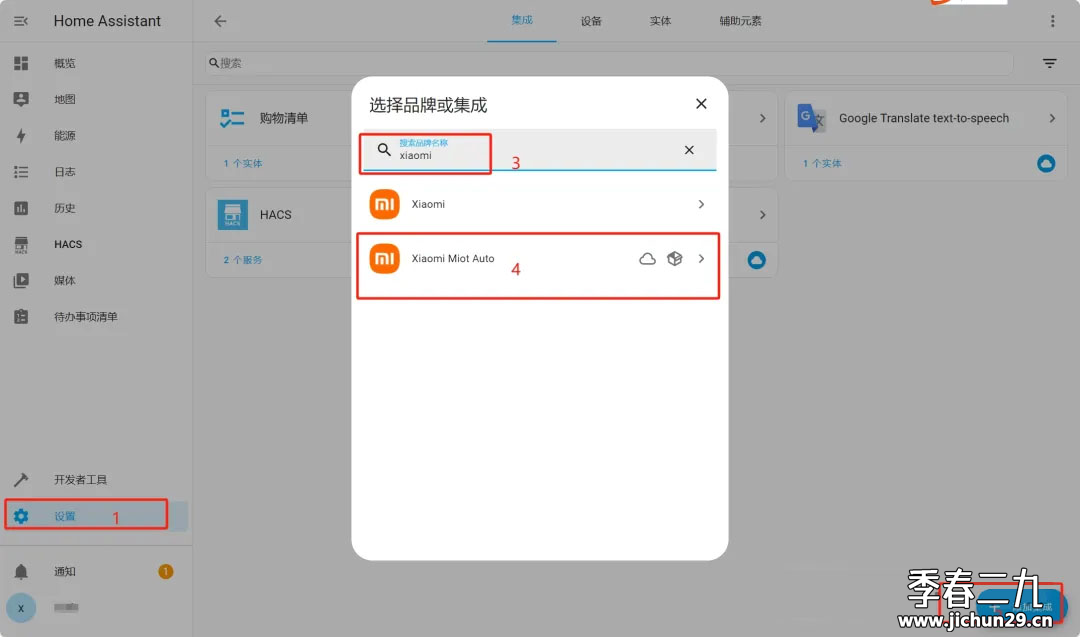Screen dimensions: 1080x637
Task: Click the 购物清单 checklist icon
Action: [232, 118]
